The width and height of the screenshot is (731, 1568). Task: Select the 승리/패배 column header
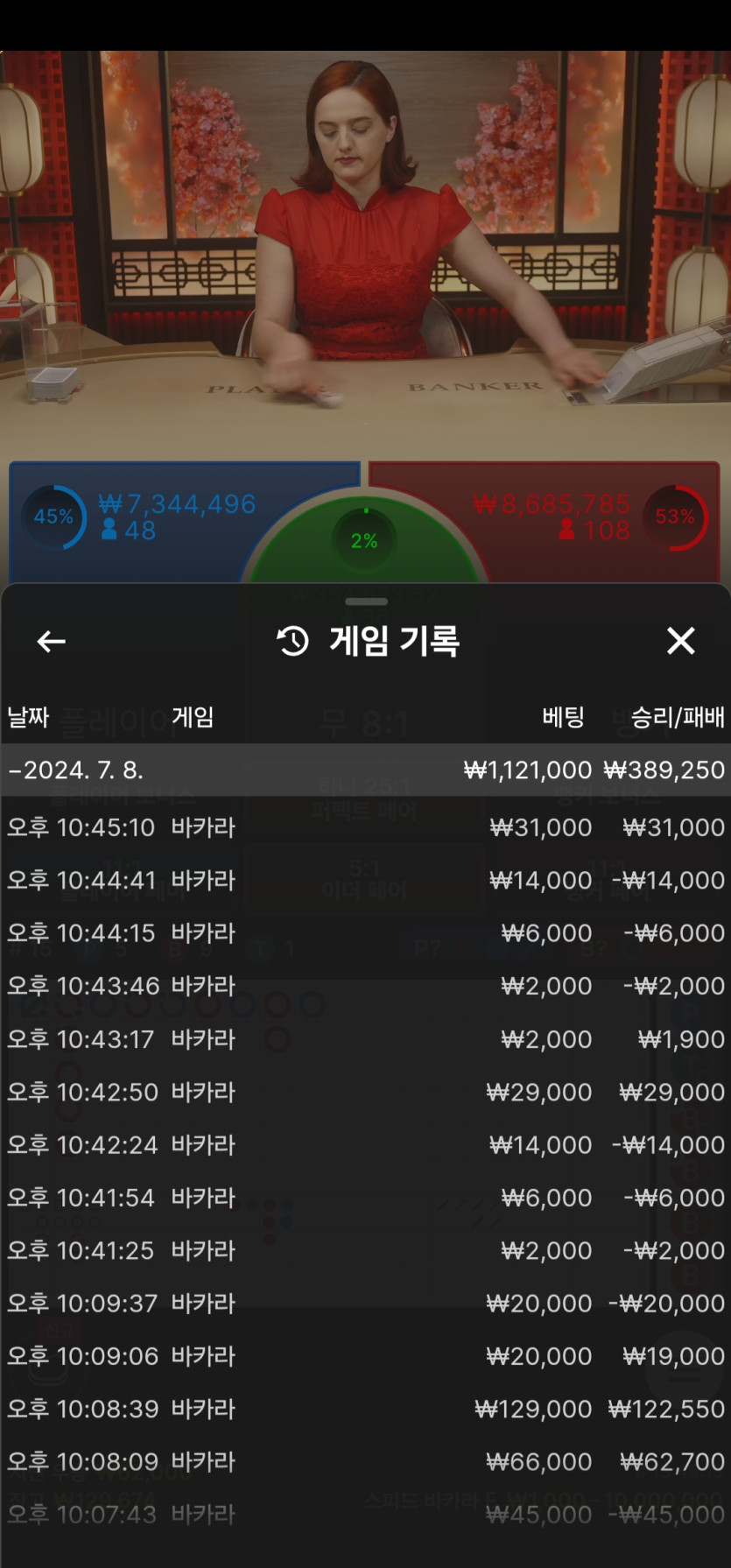(678, 718)
